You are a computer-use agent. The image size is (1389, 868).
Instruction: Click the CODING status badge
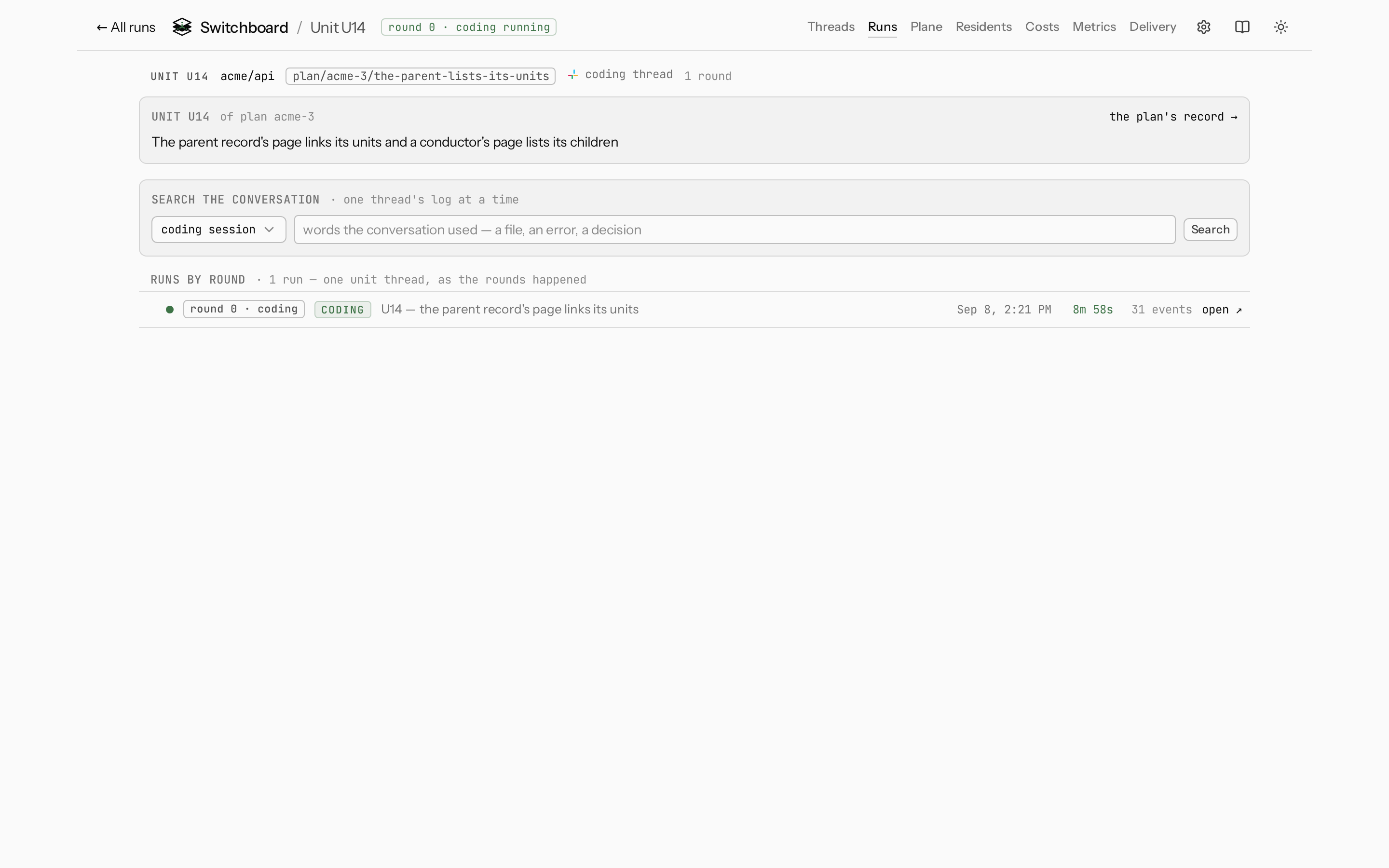coord(342,310)
